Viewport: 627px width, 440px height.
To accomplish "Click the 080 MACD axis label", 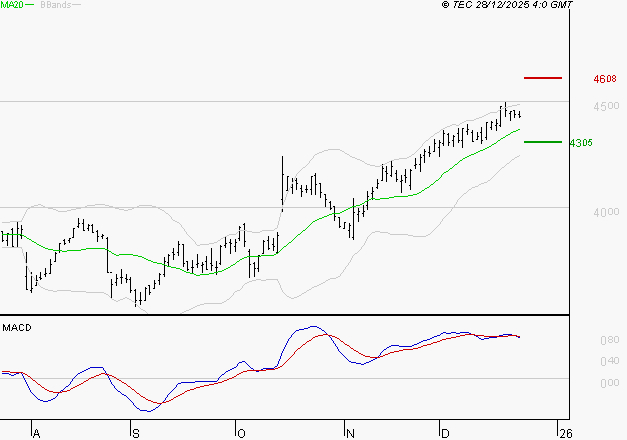I will coord(609,340).
